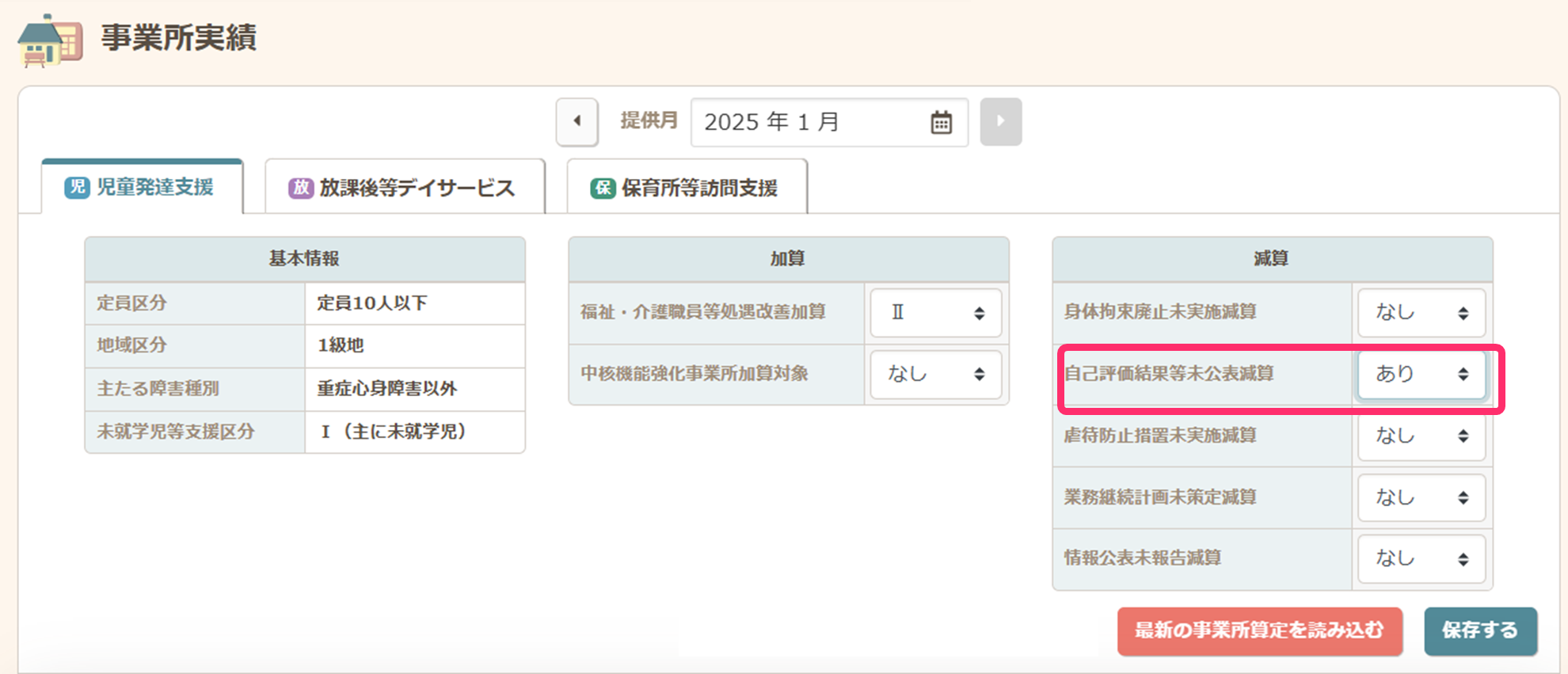This screenshot has height=674, width=1568.
Task: Click 最新の事業所算定を読み込む button
Action: tap(1259, 630)
